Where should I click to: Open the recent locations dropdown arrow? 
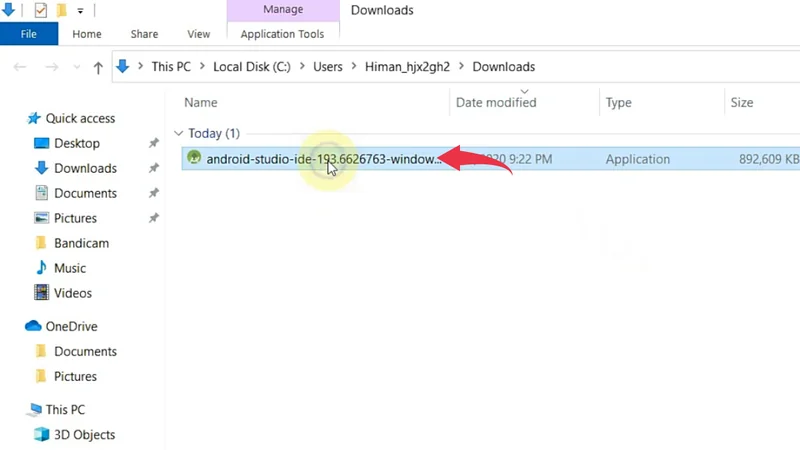pos(75,67)
